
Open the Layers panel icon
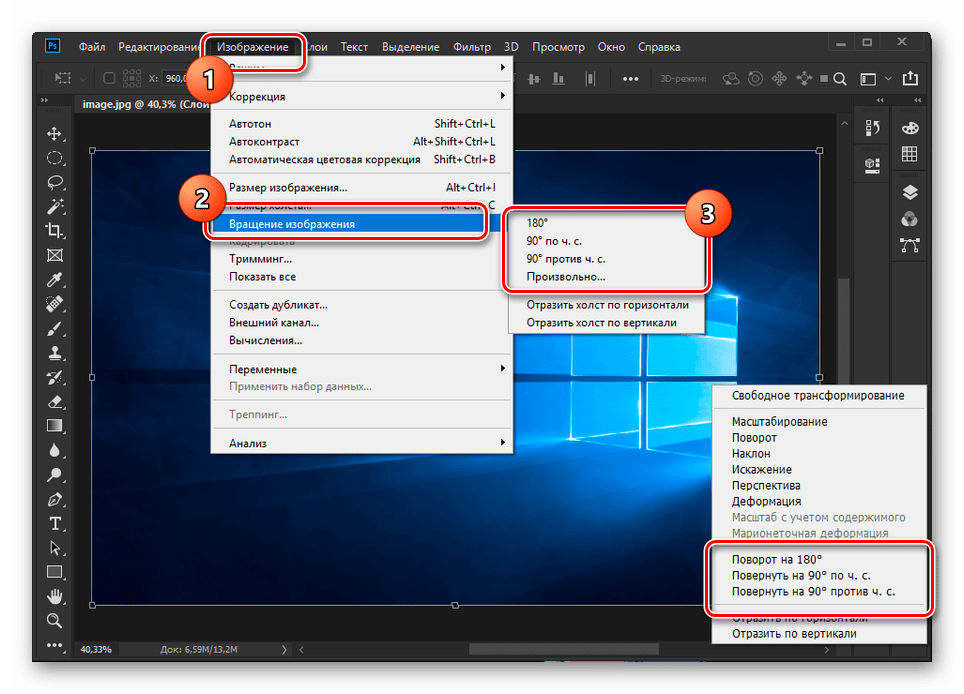(x=910, y=192)
